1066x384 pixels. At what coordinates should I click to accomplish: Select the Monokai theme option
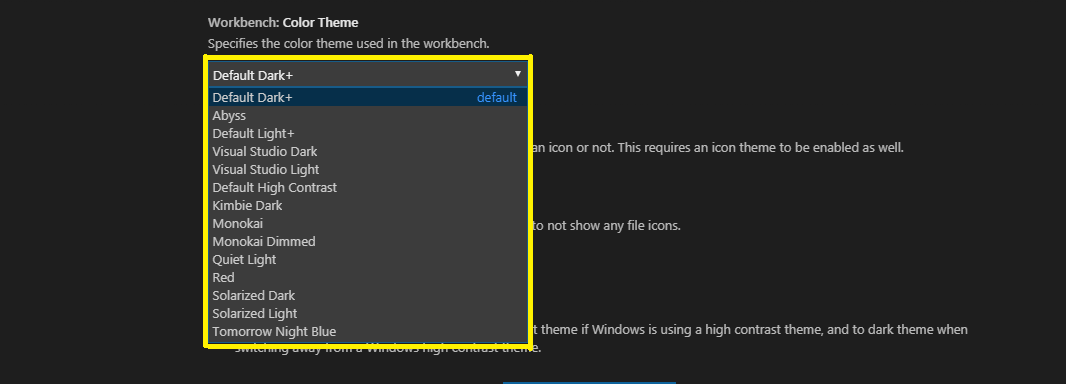(x=367, y=224)
